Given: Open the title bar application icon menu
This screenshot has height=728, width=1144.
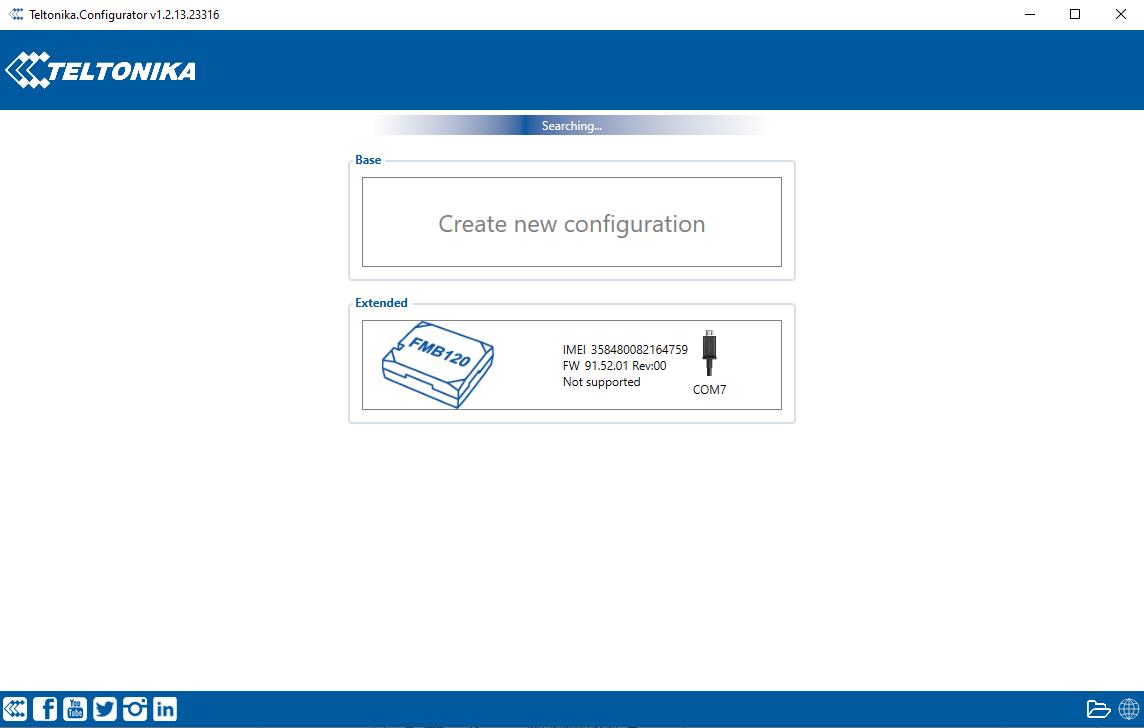Looking at the screenshot, I should [x=16, y=15].
